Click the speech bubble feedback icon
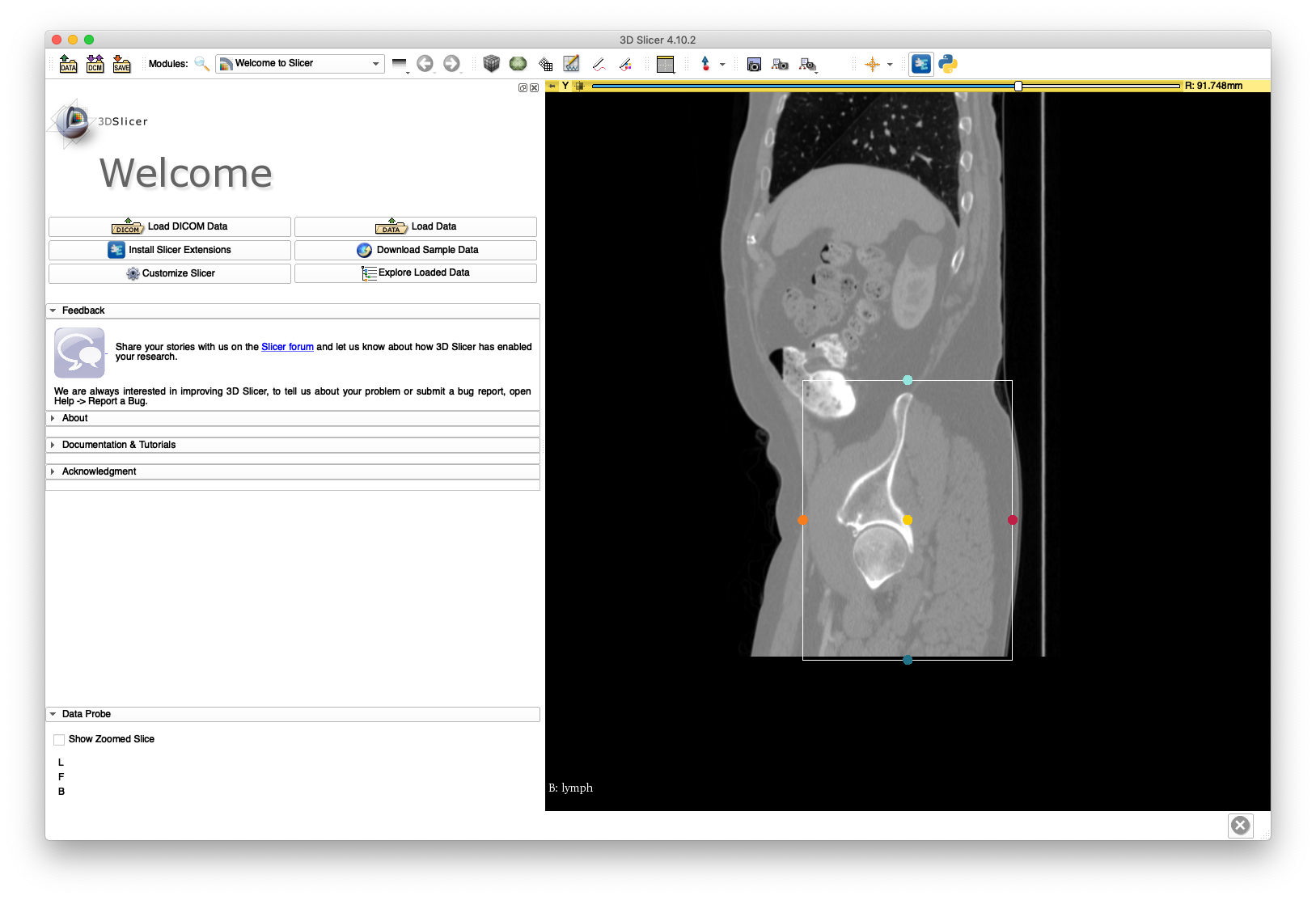Image resolution: width=1316 pixels, height=900 pixels. [79, 353]
